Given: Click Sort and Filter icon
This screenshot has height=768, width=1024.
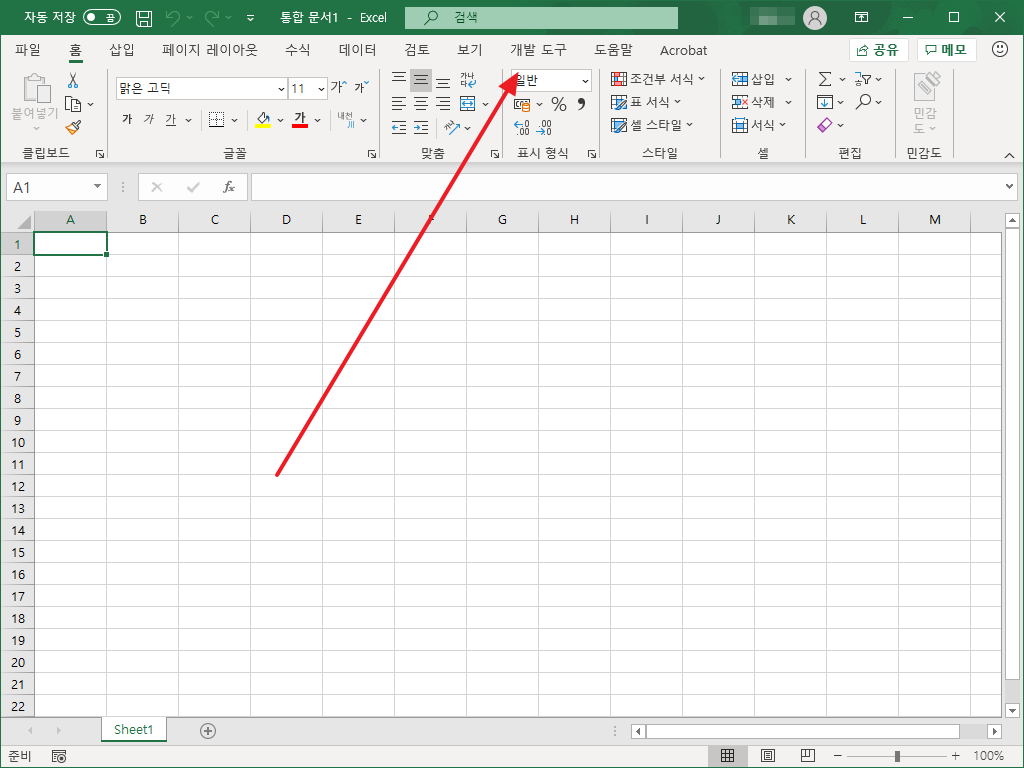Looking at the screenshot, I should 863,79.
